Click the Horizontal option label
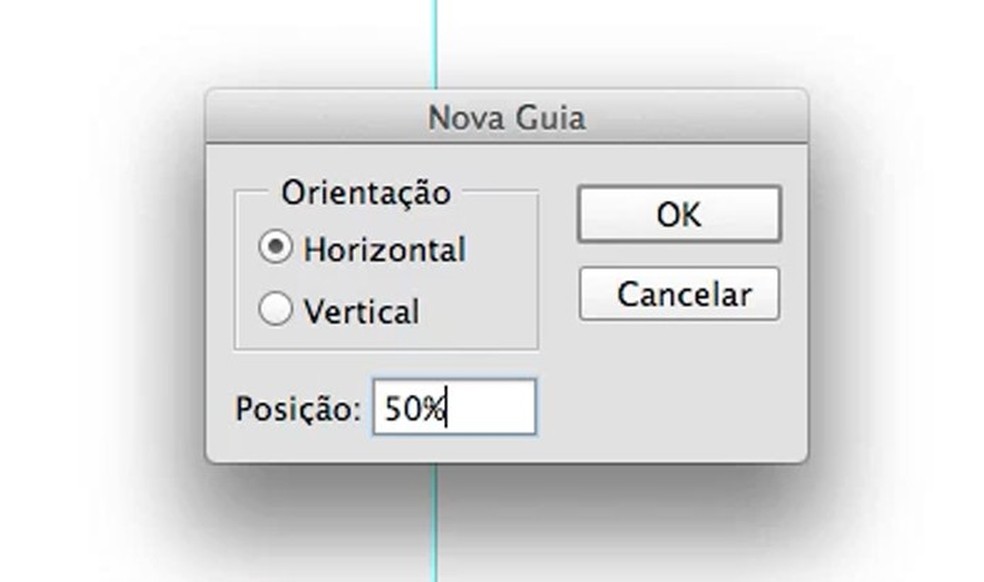Screen dimensions: 984x582 [x=385, y=249]
